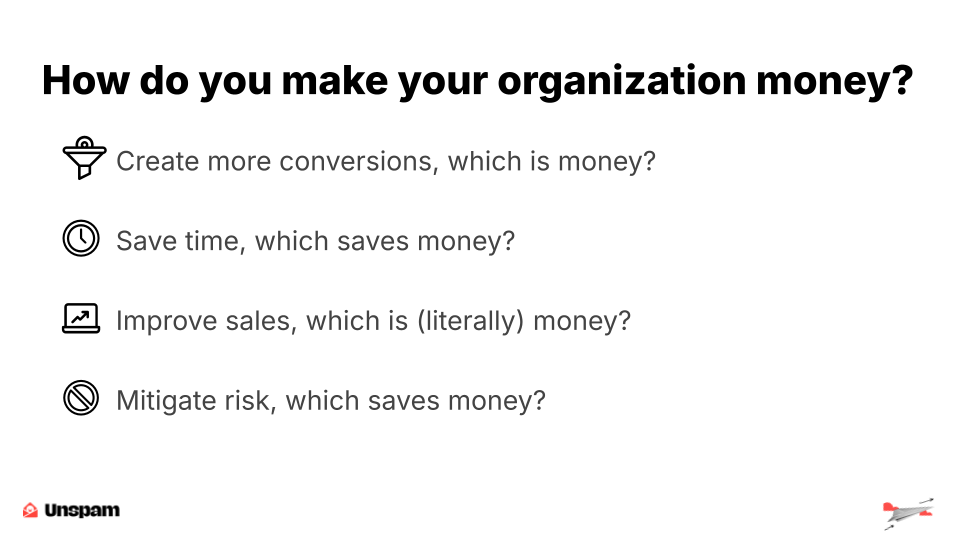
Task: Click the 'Create more conversions' bullet text
Action: 386,162
